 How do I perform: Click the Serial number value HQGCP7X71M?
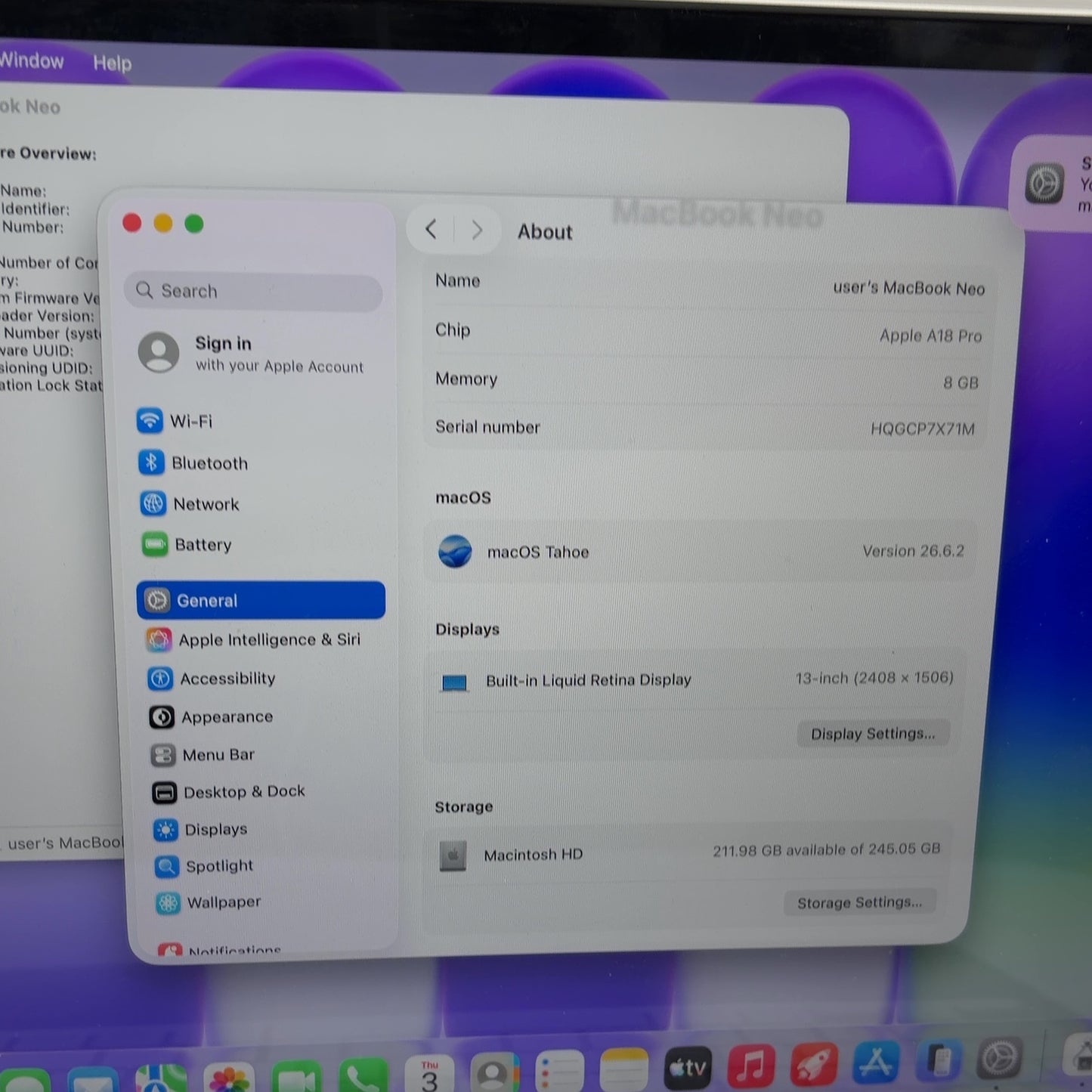click(x=923, y=428)
